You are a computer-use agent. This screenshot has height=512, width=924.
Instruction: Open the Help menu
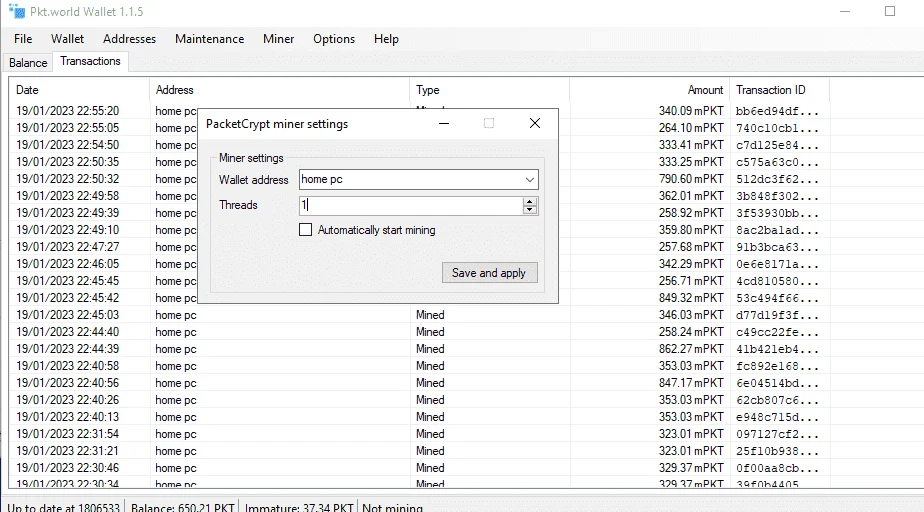pyautogui.click(x=386, y=39)
